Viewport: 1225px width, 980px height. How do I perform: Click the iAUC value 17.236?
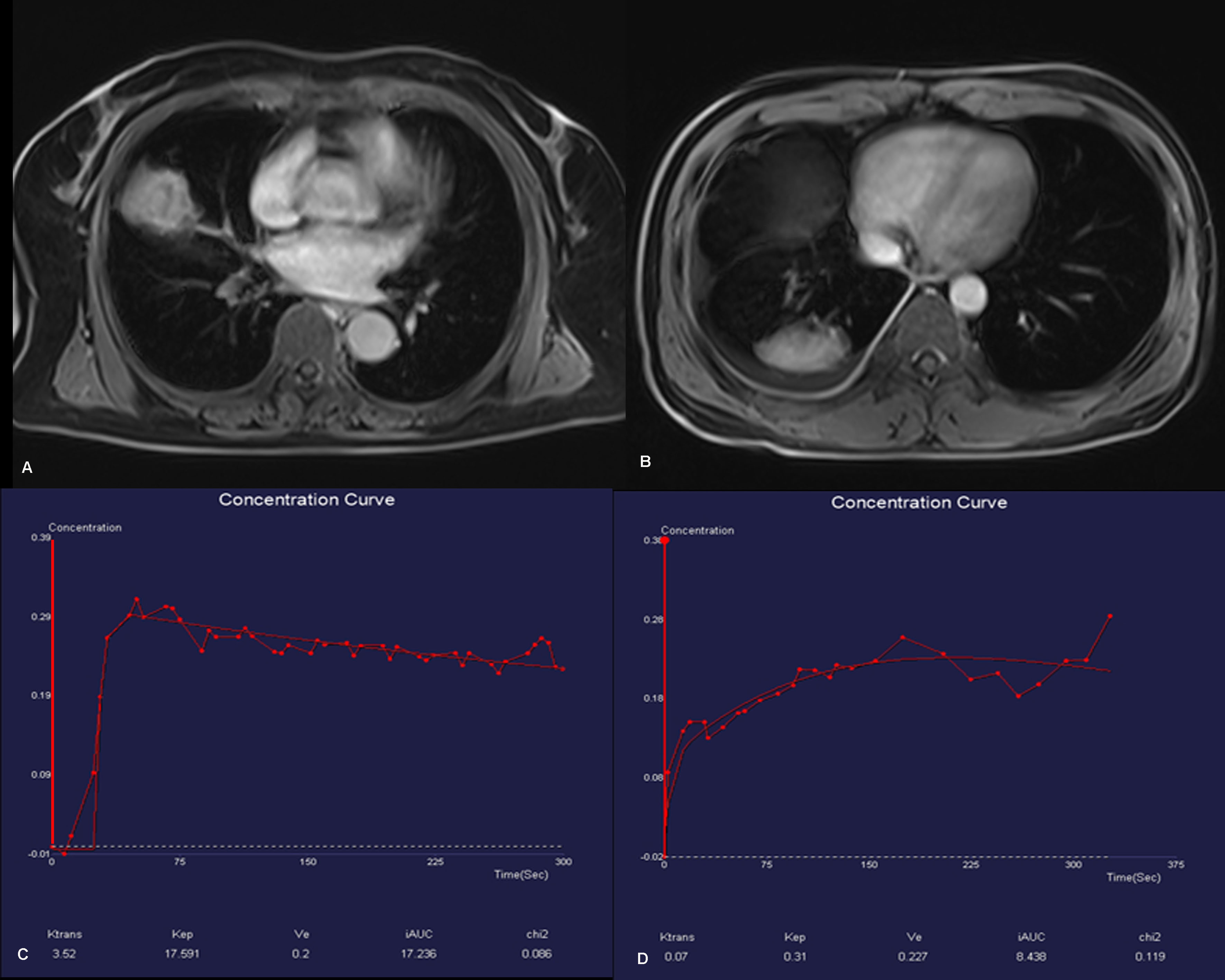point(419,954)
